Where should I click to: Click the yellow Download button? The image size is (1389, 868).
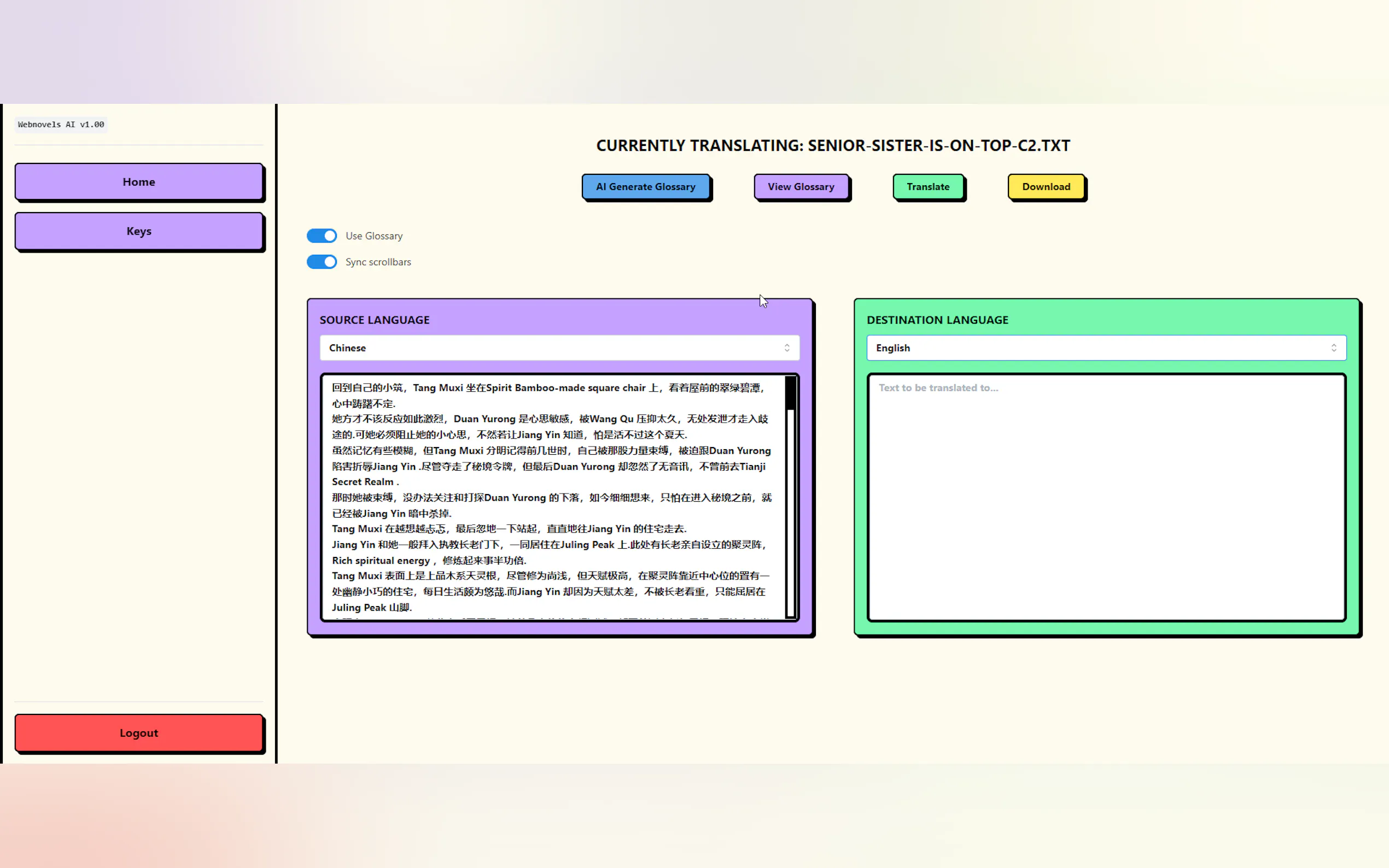[1046, 186]
